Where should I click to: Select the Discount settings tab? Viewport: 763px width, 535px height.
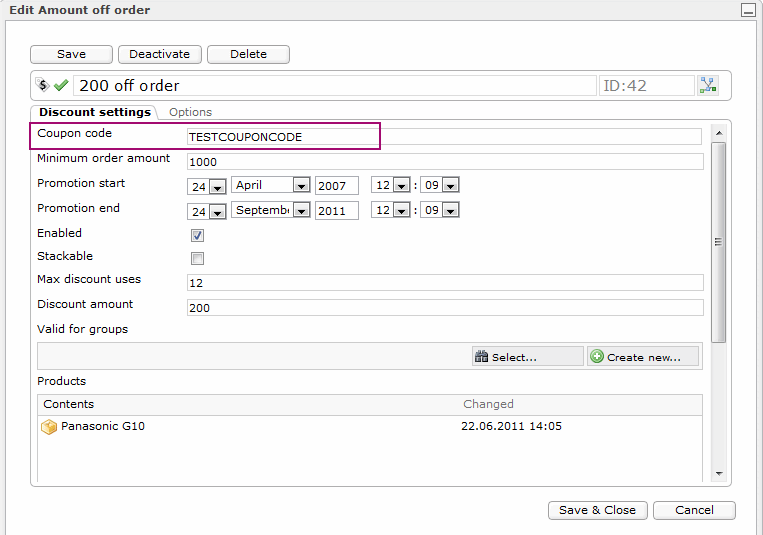[x=95, y=112]
